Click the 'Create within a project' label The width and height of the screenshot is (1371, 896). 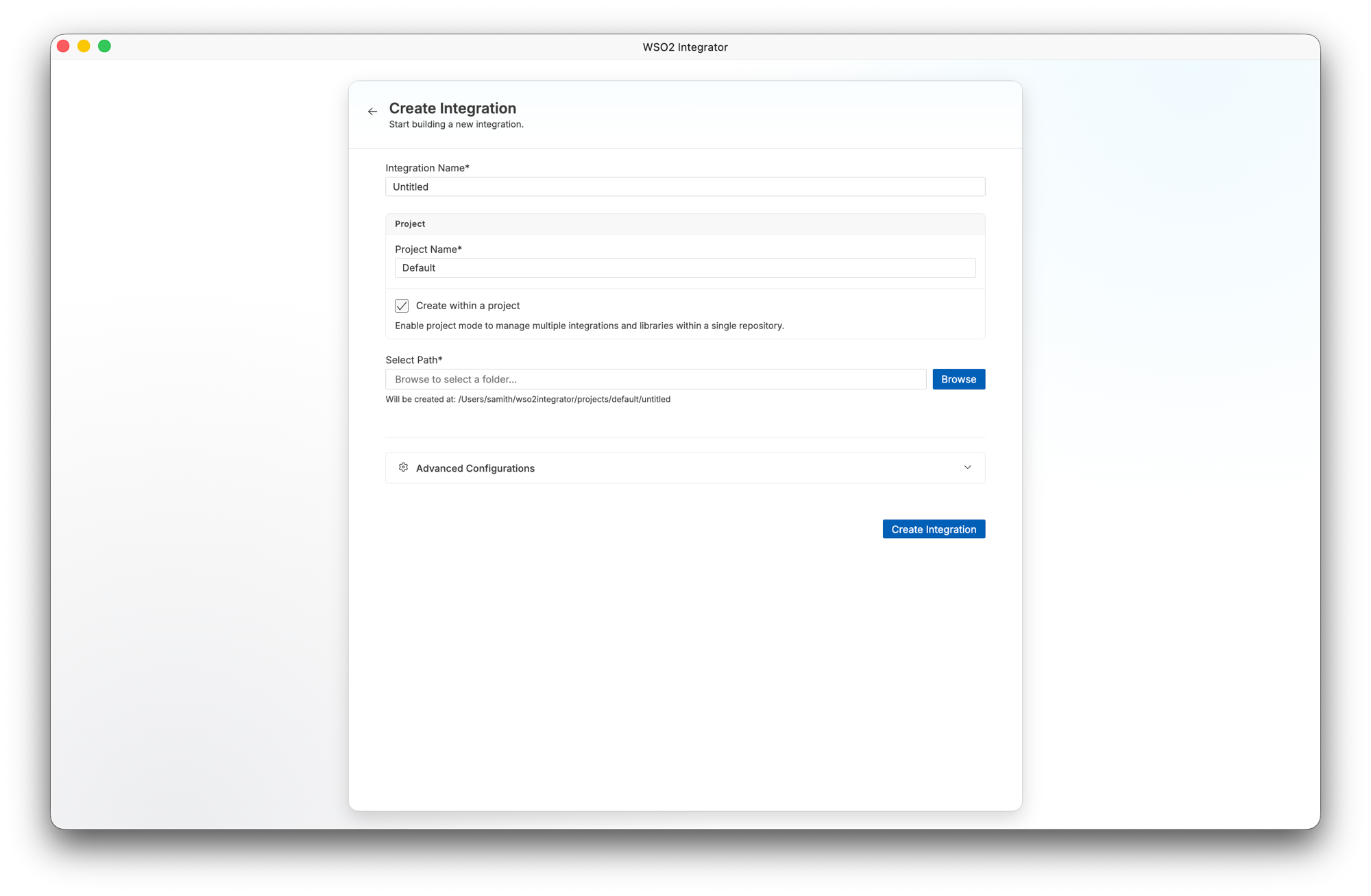[468, 306]
